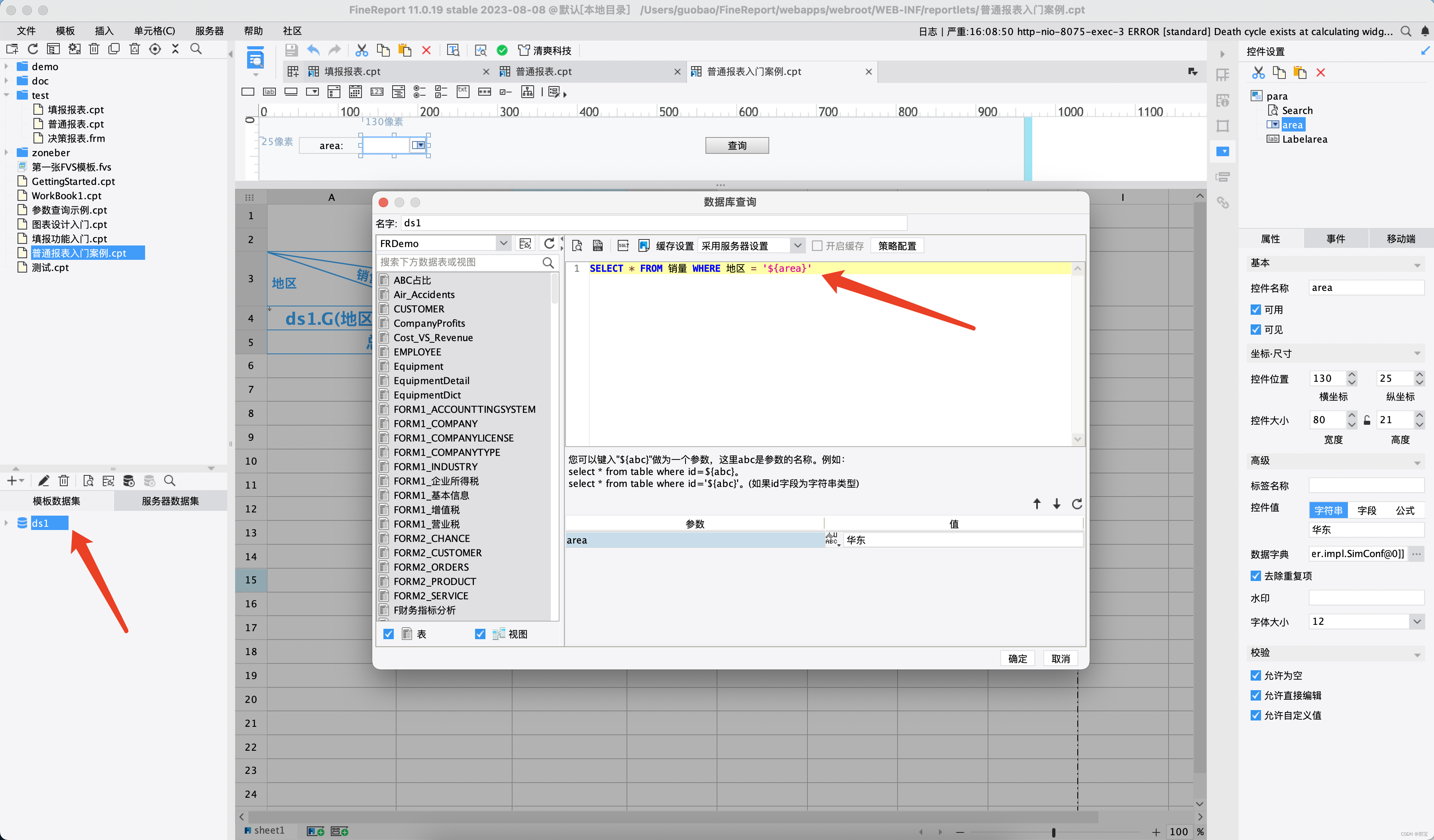Click the undo arrow icon

(313, 50)
